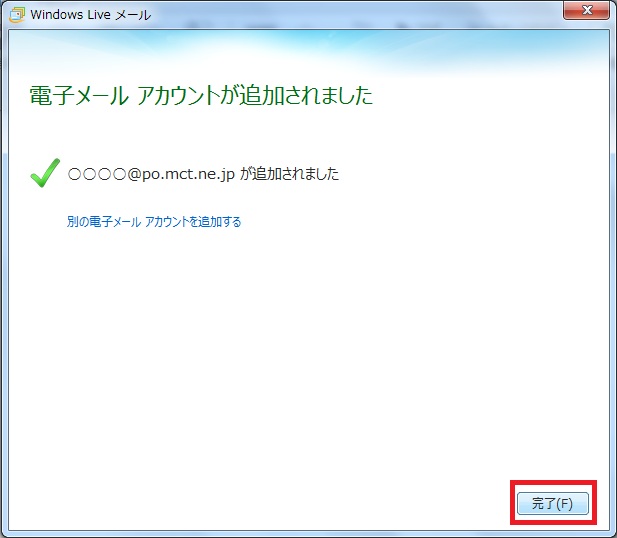This screenshot has width=617, height=538.
Task: Click the Windows Live Mail title bar icon
Action: pyautogui.click(x=17, y=15)
